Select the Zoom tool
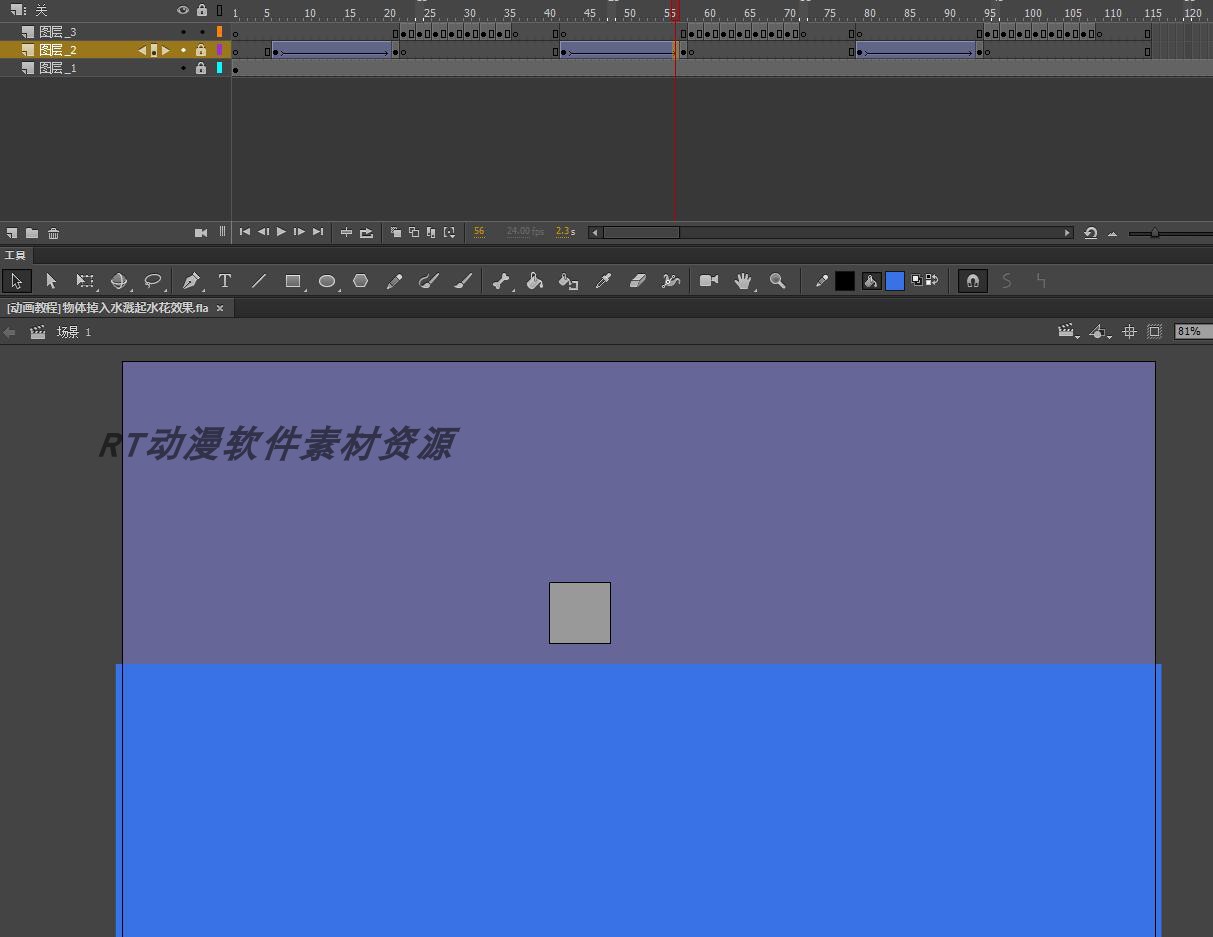 778,281
